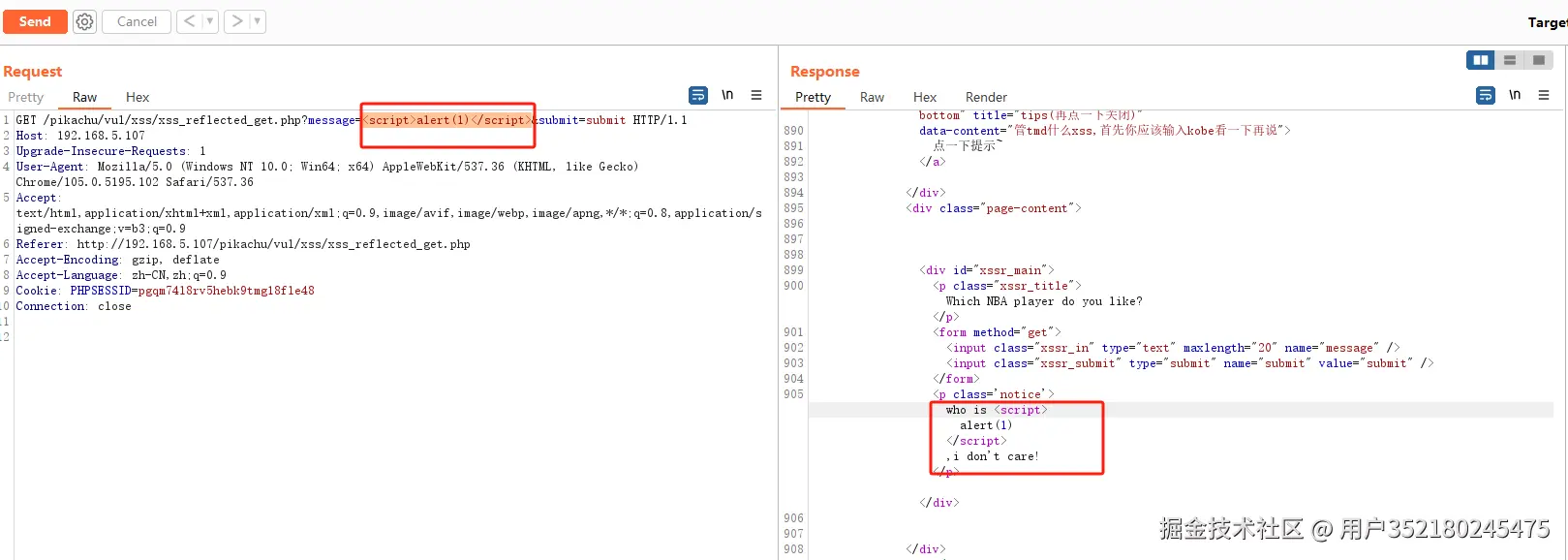Click "Which NBA player do you like?" text
The image size is (1568, 560).
tap(1044, 300)
